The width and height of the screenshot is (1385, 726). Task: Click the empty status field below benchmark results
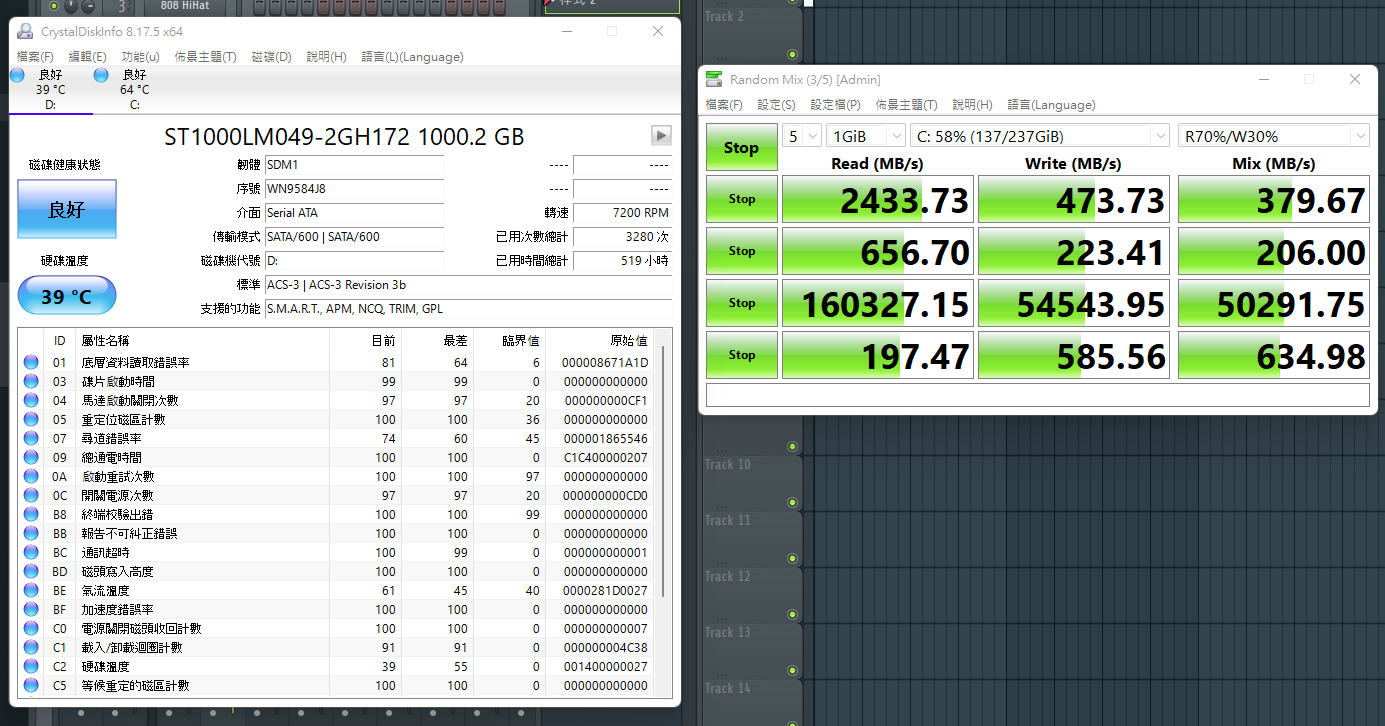point(1038,395)
